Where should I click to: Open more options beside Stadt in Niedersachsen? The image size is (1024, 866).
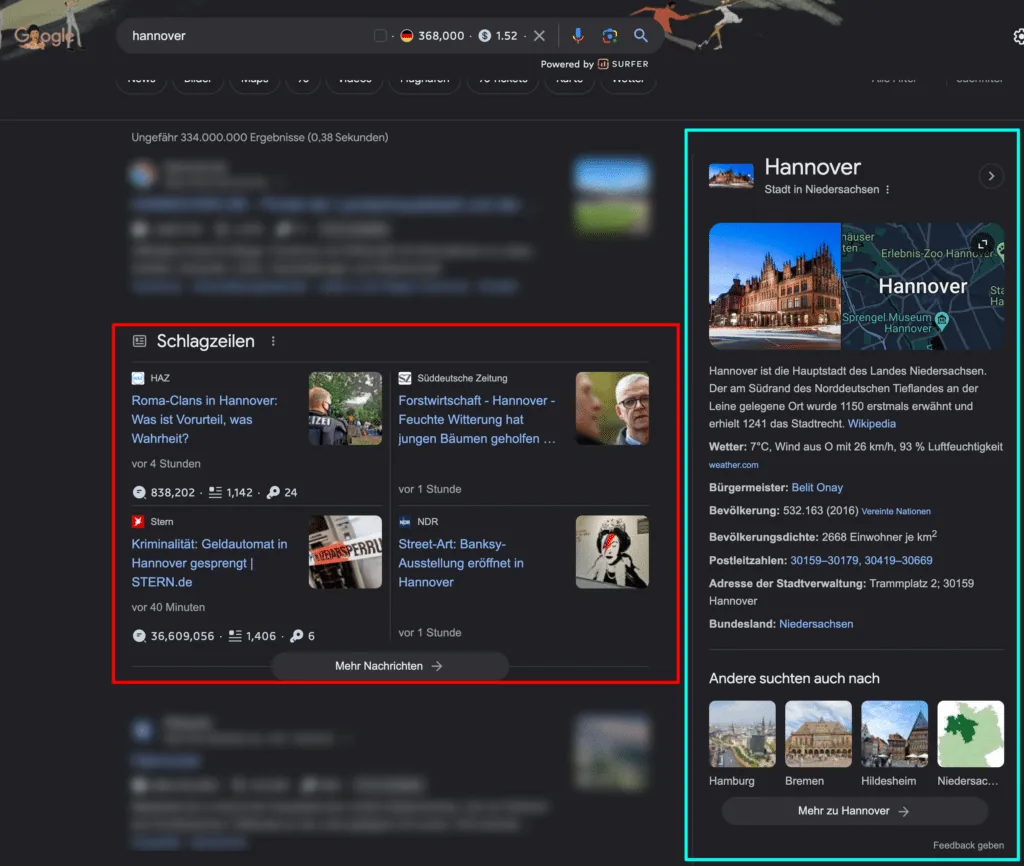[888, 189]
